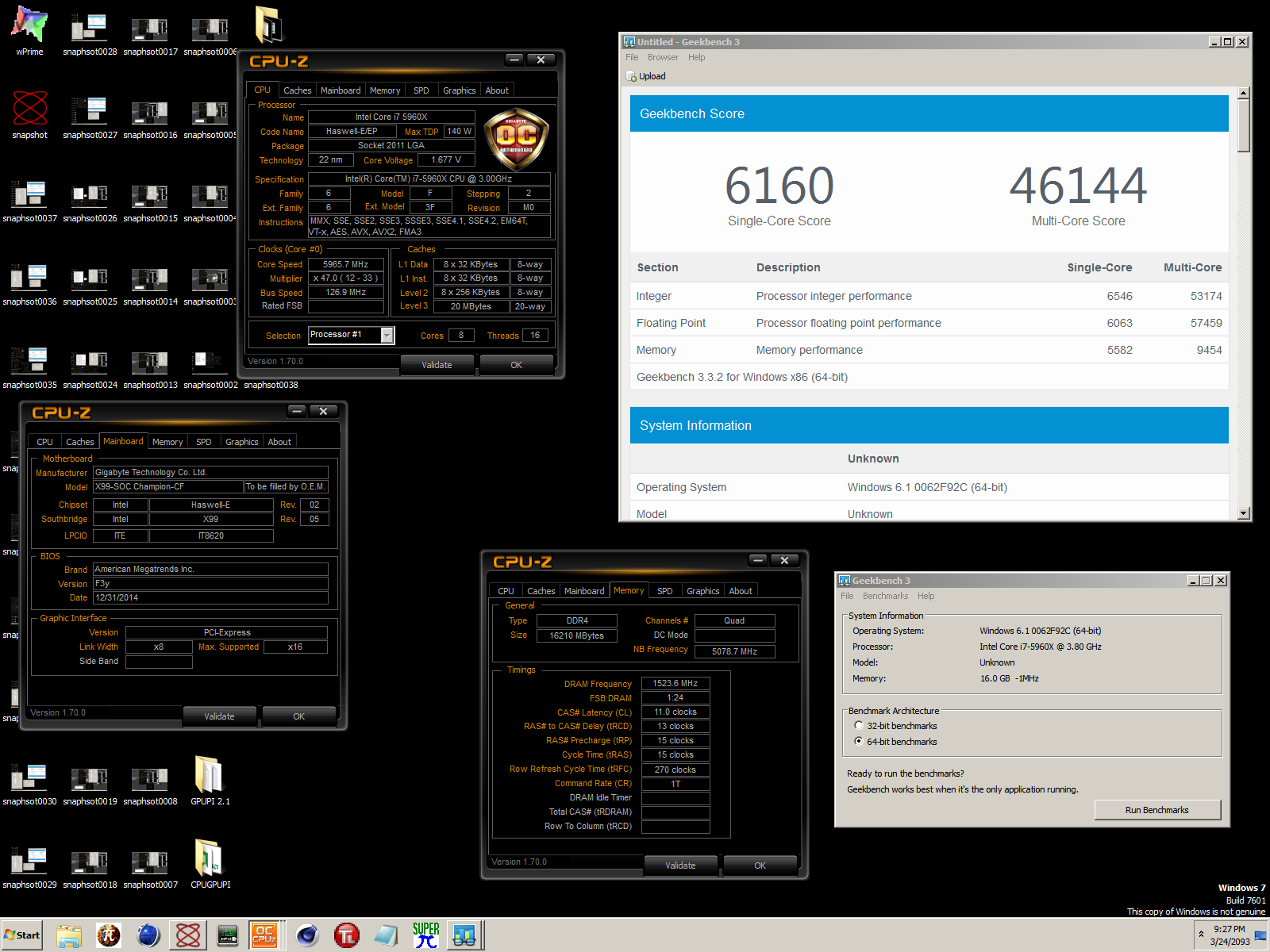This screenshot has width=1270, height=952.
Task: Click OK in Memory CPU-Z window
Action: [760, 866]
